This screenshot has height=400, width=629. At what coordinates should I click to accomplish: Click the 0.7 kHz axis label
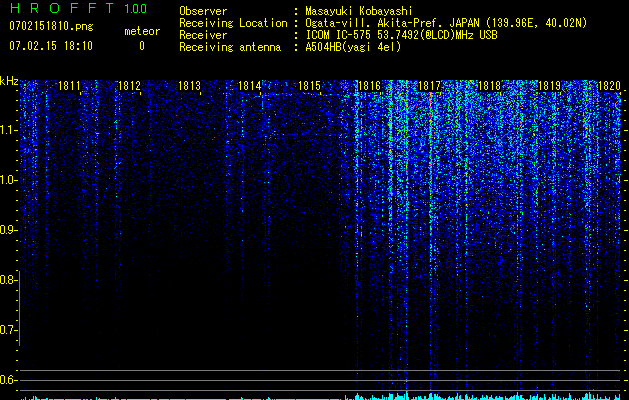tap(8, 330)
